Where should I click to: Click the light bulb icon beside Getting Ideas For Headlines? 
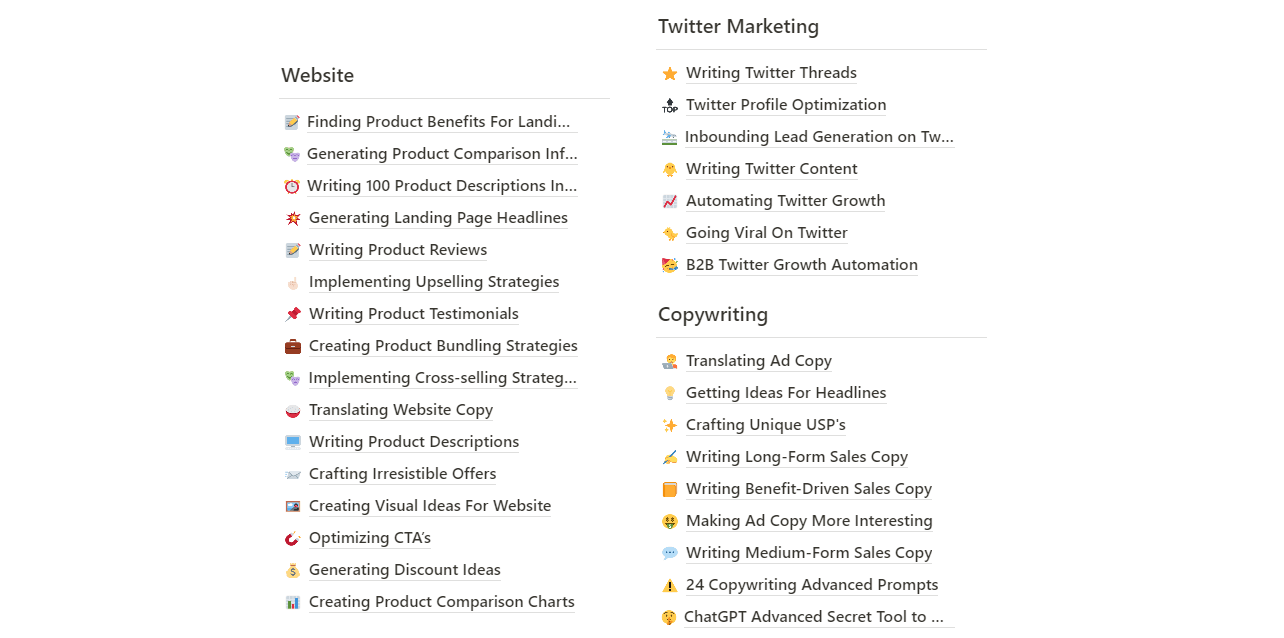click(x=670, y=393)
